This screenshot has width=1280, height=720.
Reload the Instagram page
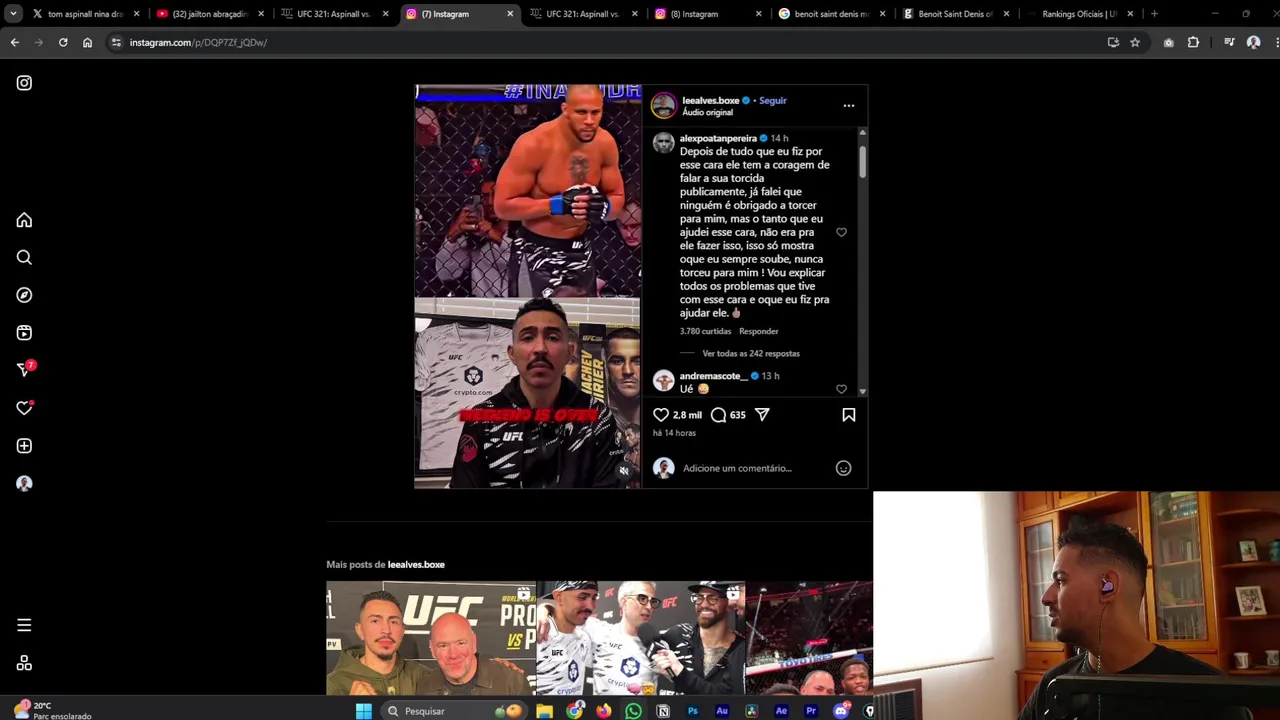[63, 42]
